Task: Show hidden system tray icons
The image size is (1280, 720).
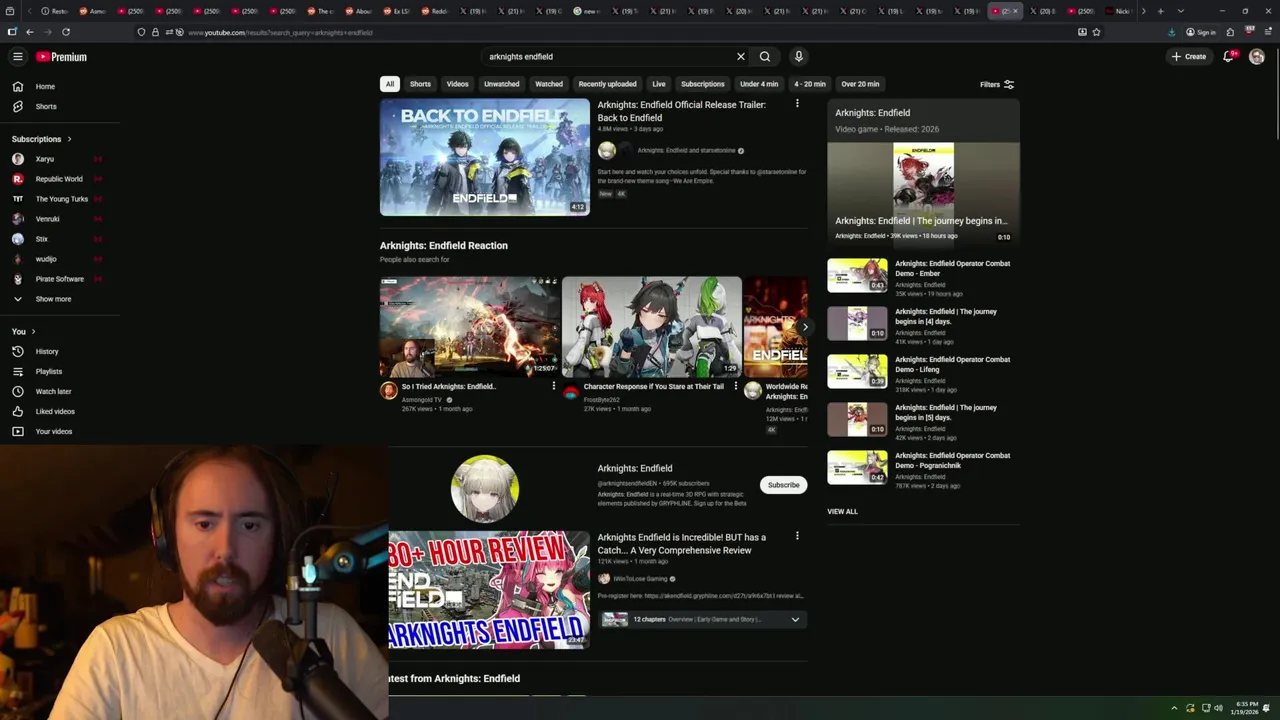Action: point(1174,708)
